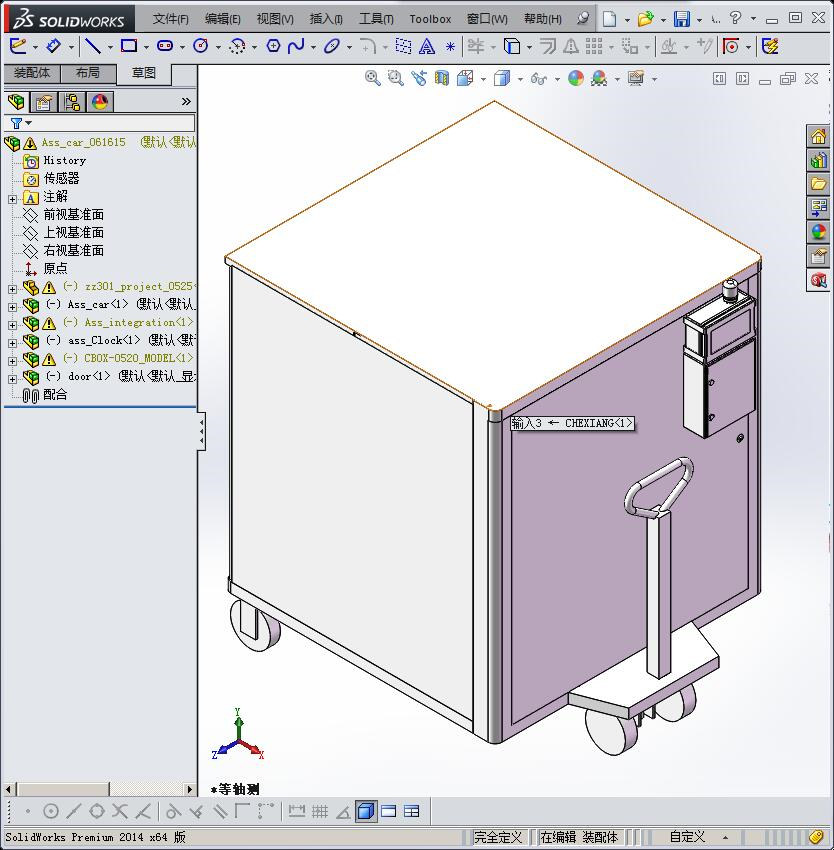The image size is (834, 850).
Task: Open the 文件(F) menu
Action: click(170, 19)
